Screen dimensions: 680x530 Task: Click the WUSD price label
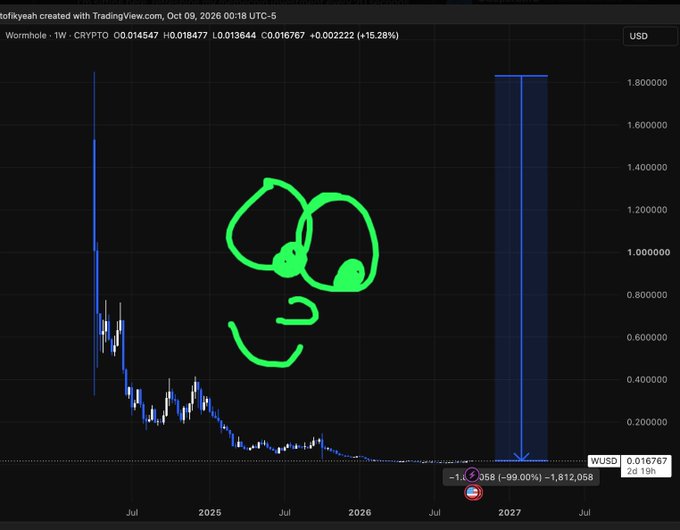(604, 461)
